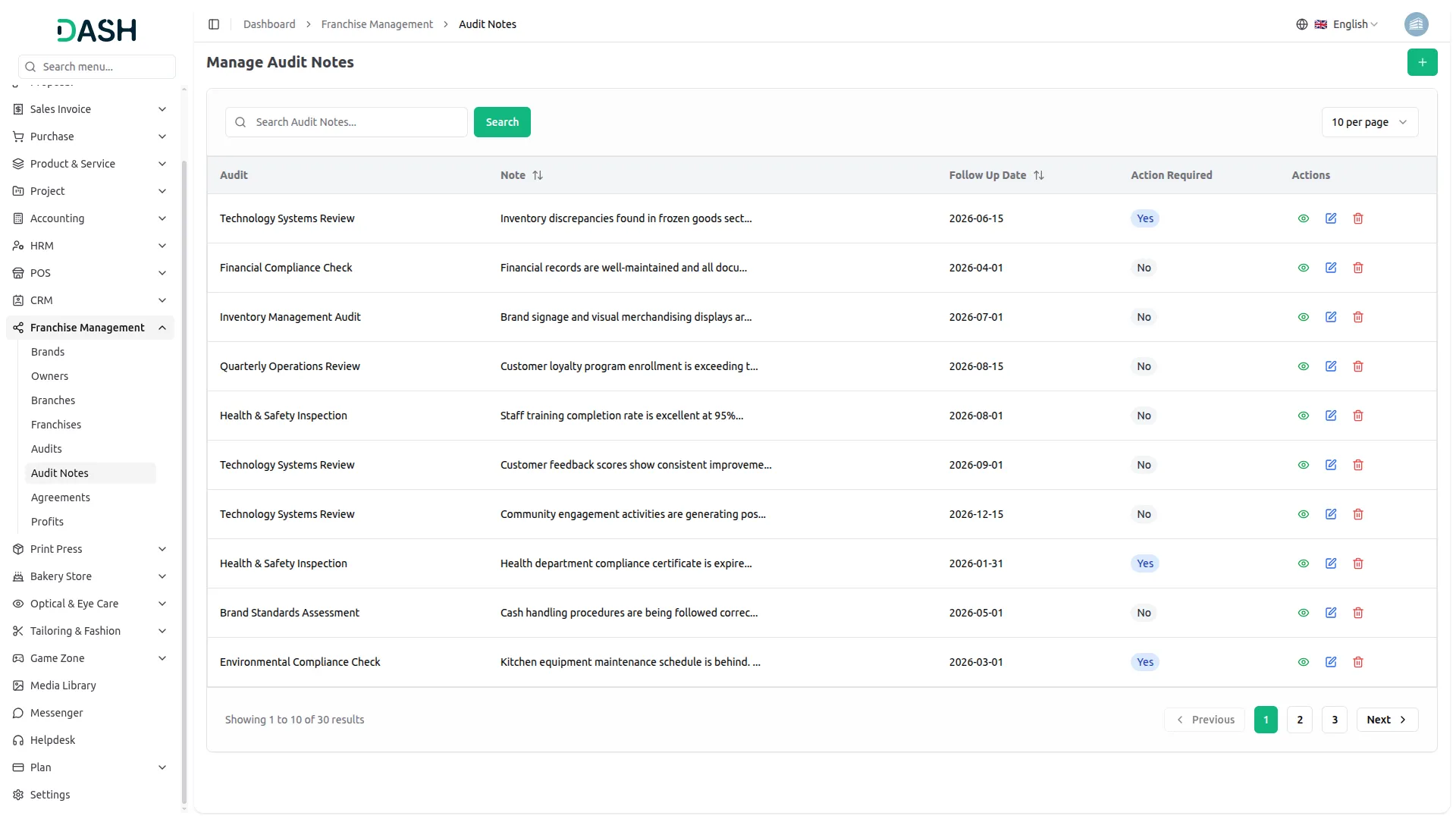The height and width of the screenshot is (819, 1456).
Task: Click the Search Audit Notes field
Action: [x=356, y=122]
